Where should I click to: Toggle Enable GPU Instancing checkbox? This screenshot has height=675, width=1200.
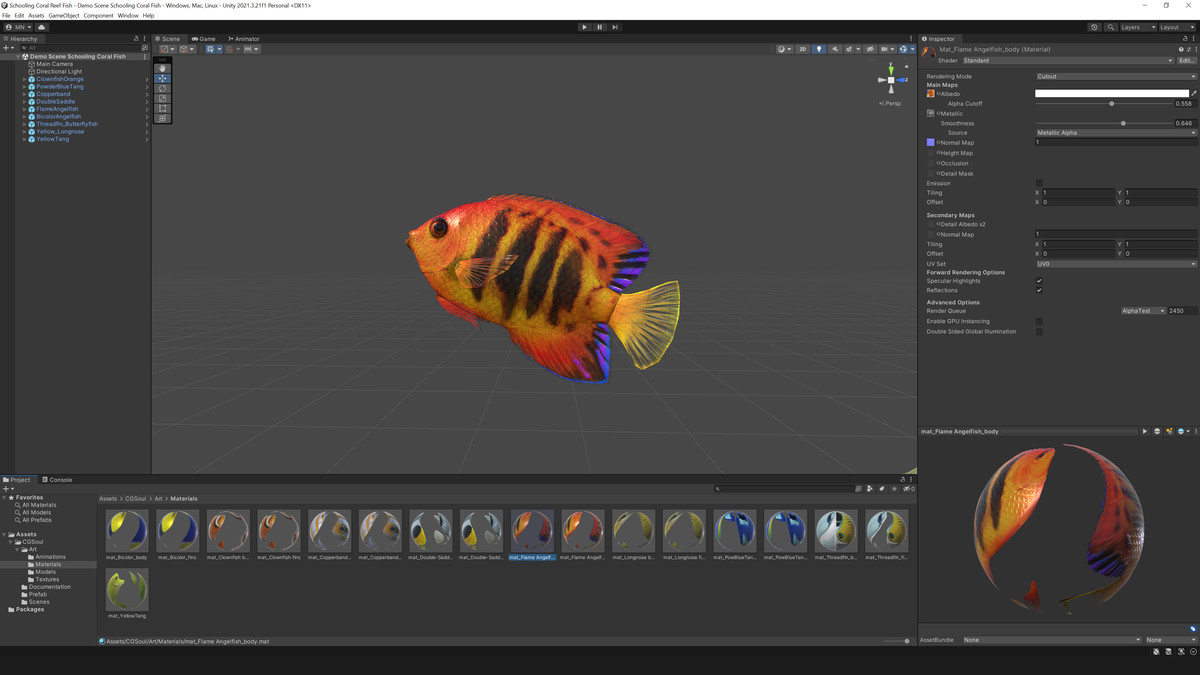[1039, 321]
